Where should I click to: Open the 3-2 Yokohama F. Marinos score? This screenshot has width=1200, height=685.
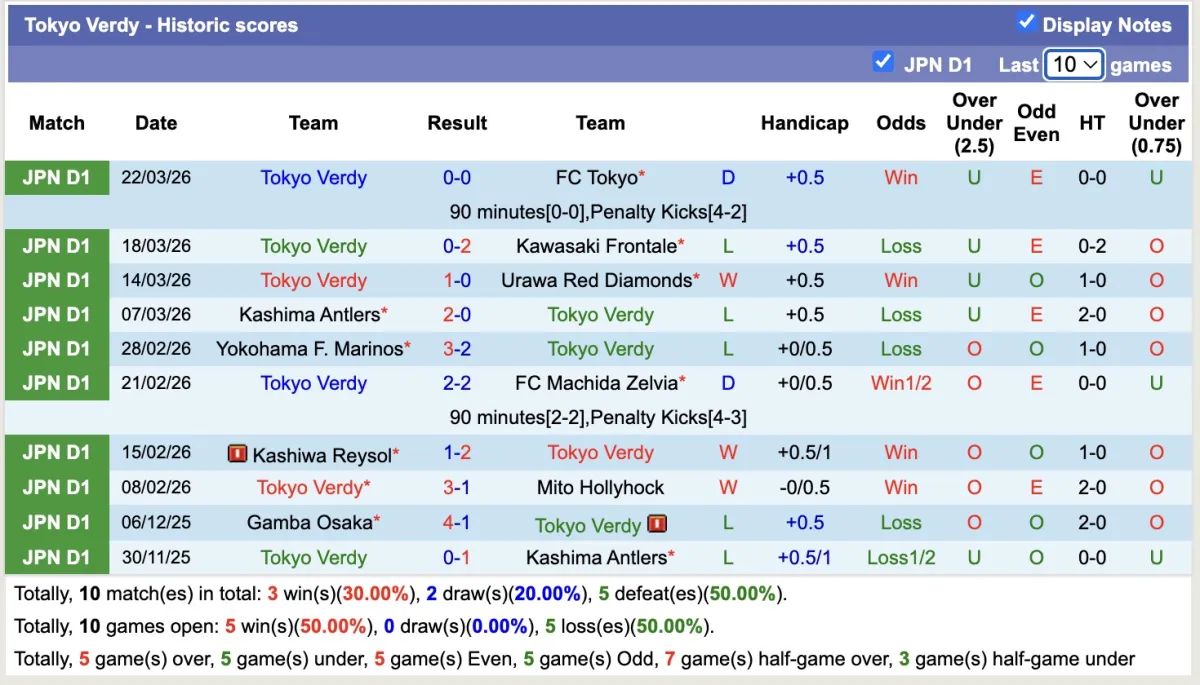457,349
